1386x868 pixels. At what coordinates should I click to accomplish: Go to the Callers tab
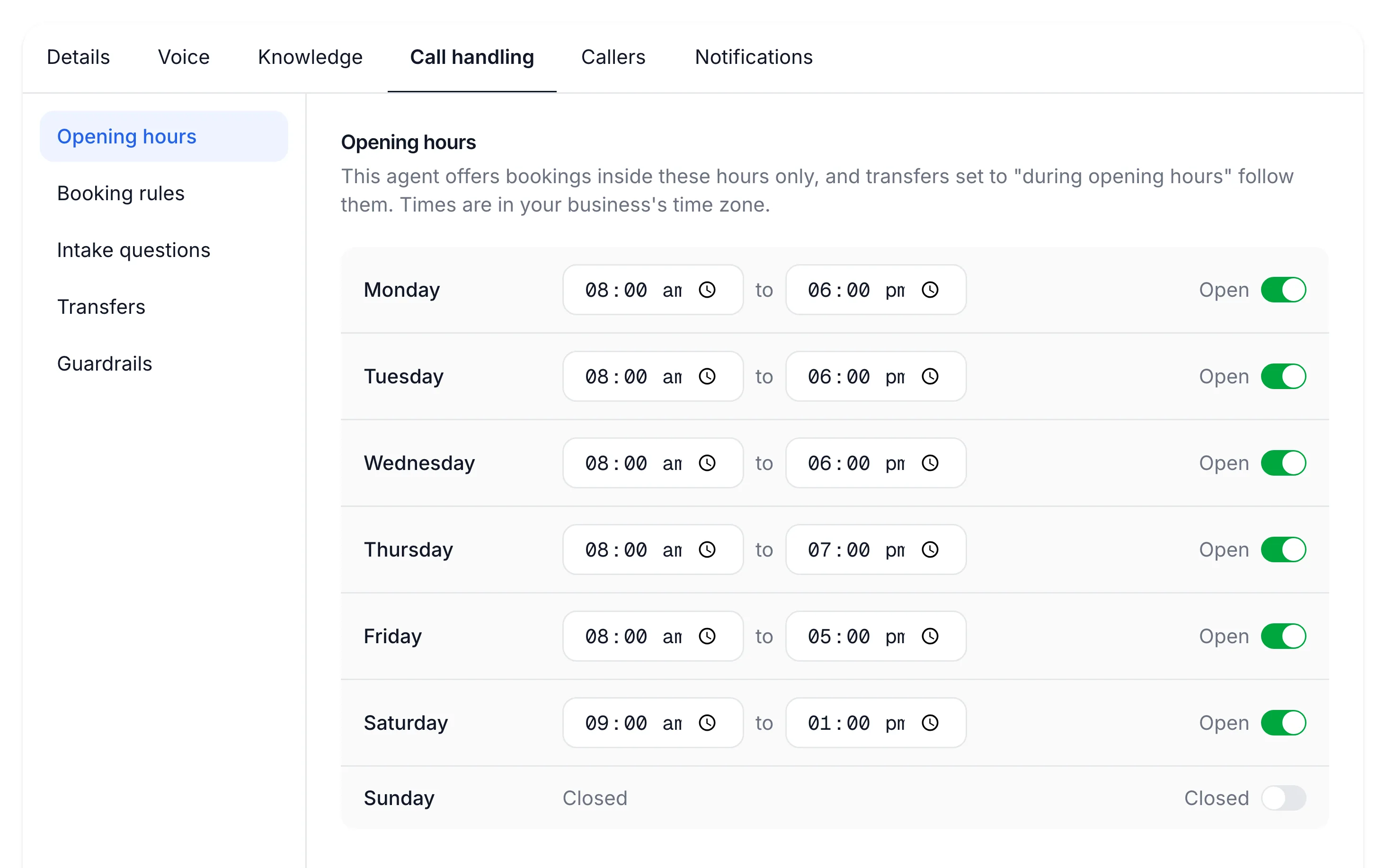613,57
